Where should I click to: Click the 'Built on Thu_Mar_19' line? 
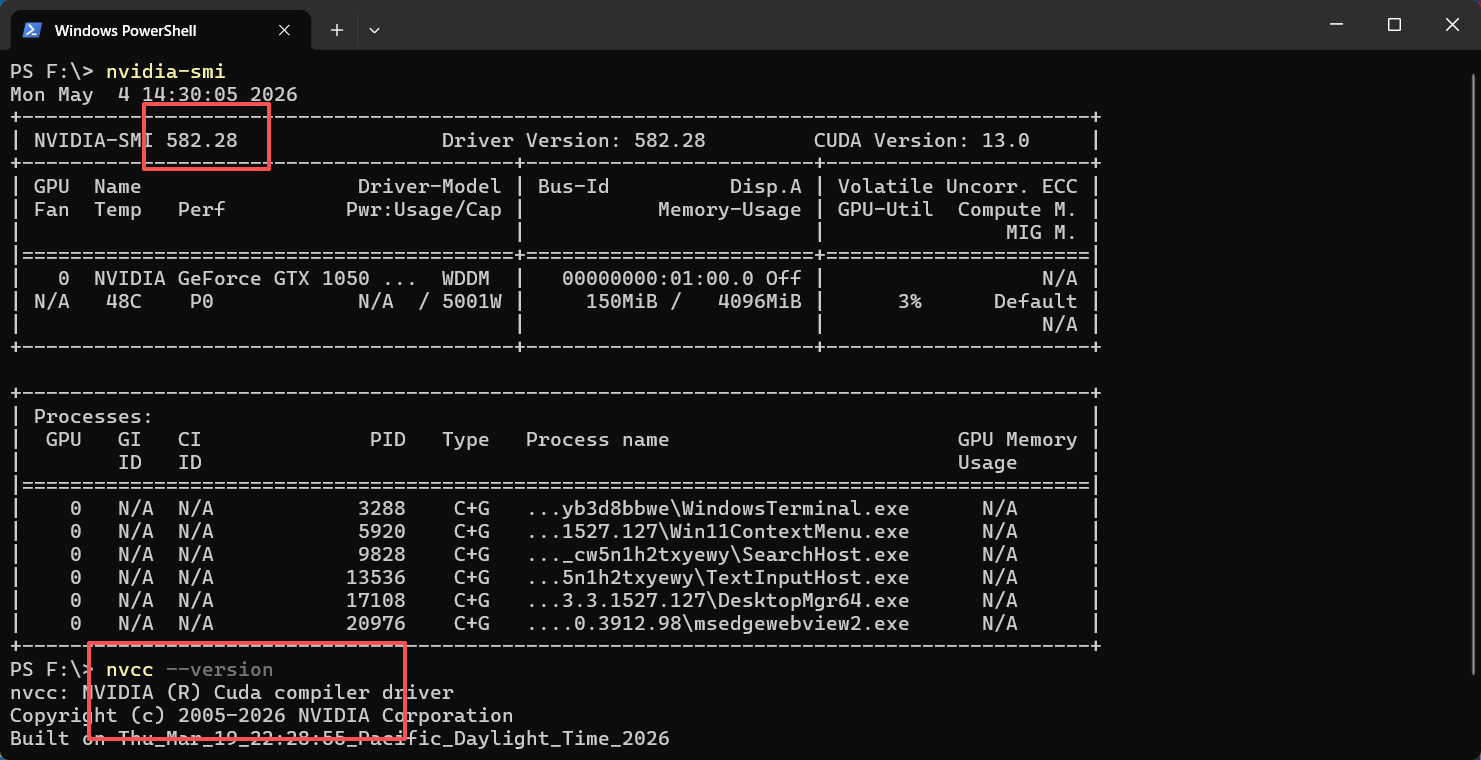(340, 738)
